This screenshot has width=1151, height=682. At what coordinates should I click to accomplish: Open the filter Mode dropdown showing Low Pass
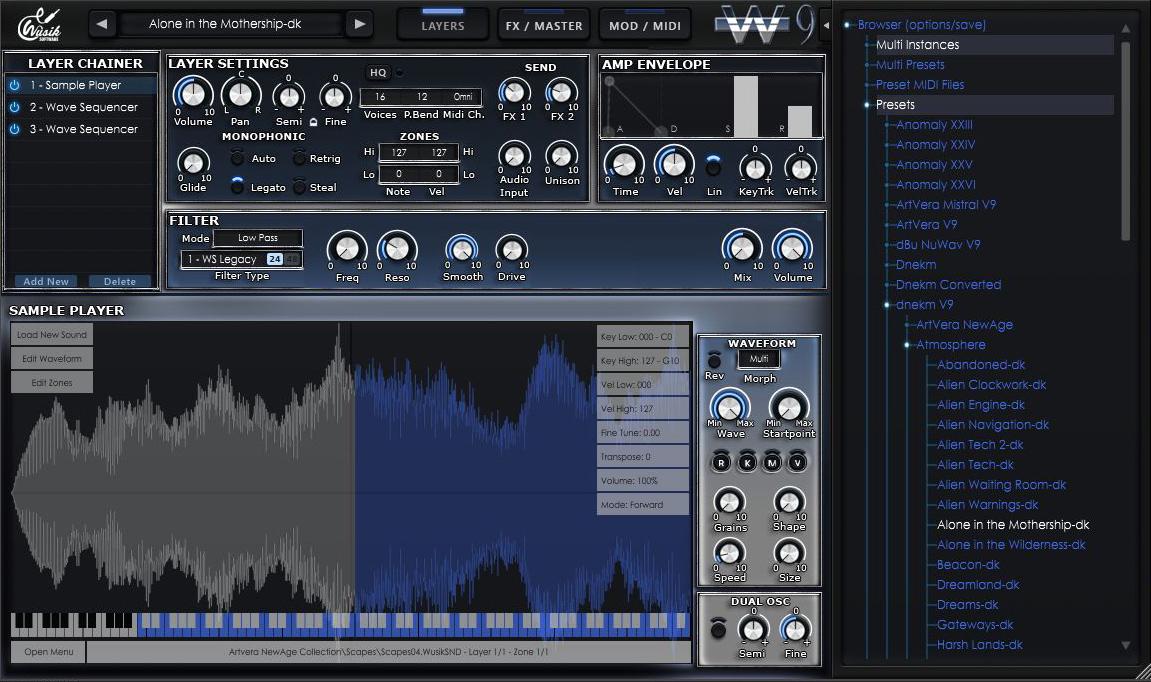pos(258,238)
